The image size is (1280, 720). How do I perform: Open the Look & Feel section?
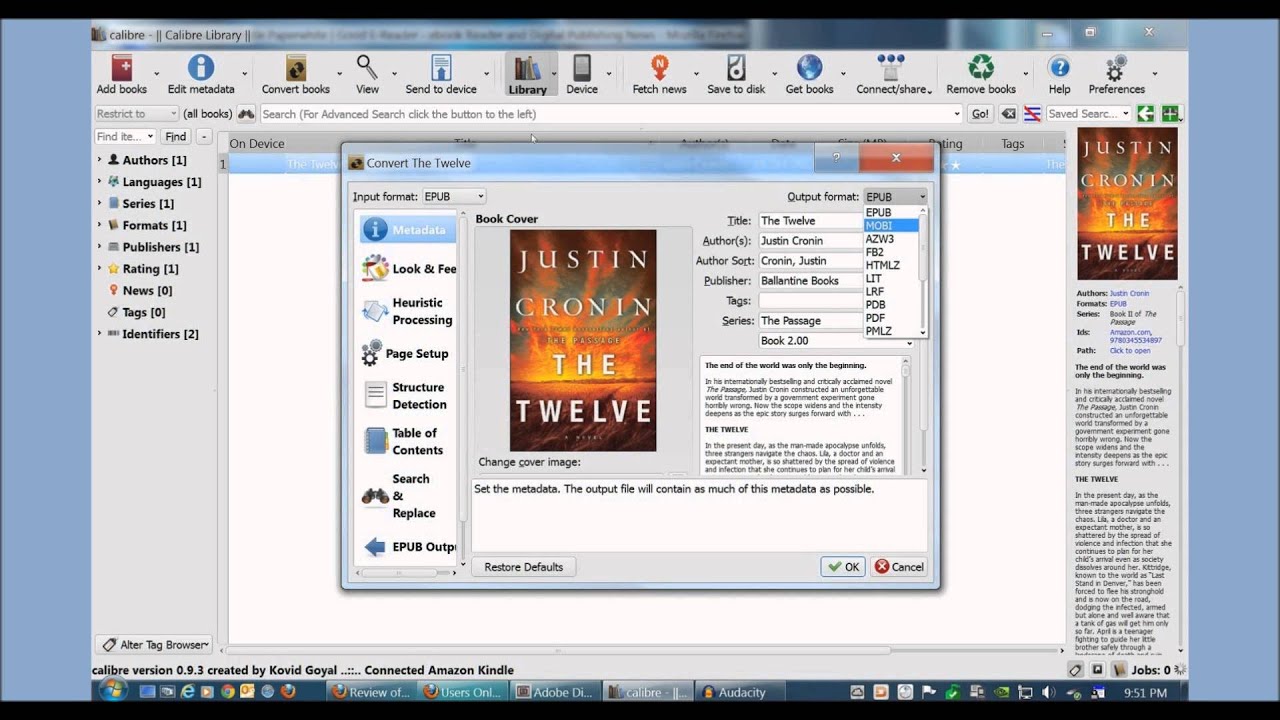407,268
